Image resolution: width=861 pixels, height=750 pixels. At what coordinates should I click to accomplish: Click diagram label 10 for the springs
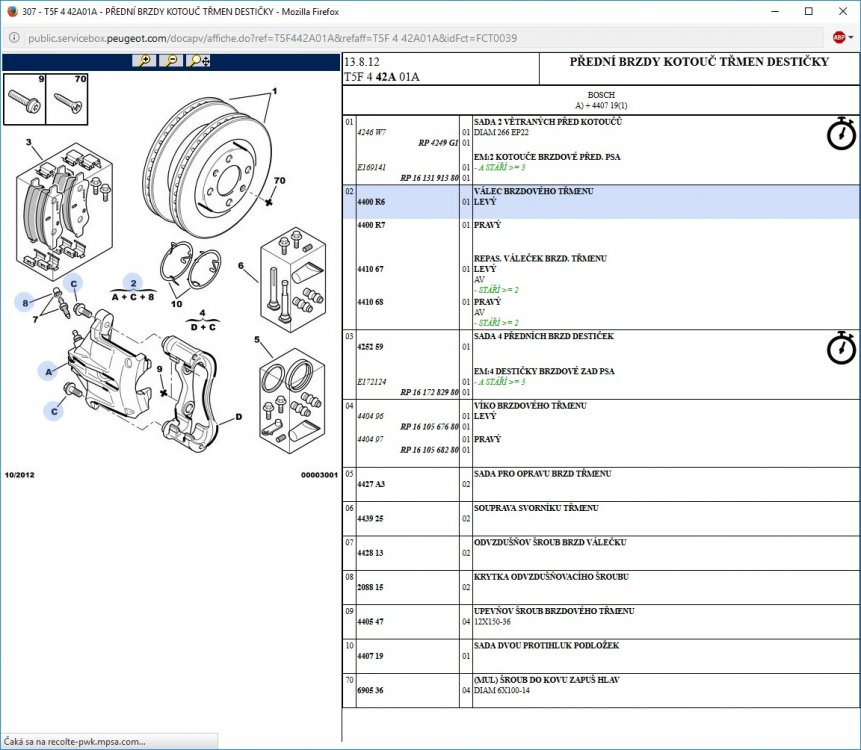(176, 304)
